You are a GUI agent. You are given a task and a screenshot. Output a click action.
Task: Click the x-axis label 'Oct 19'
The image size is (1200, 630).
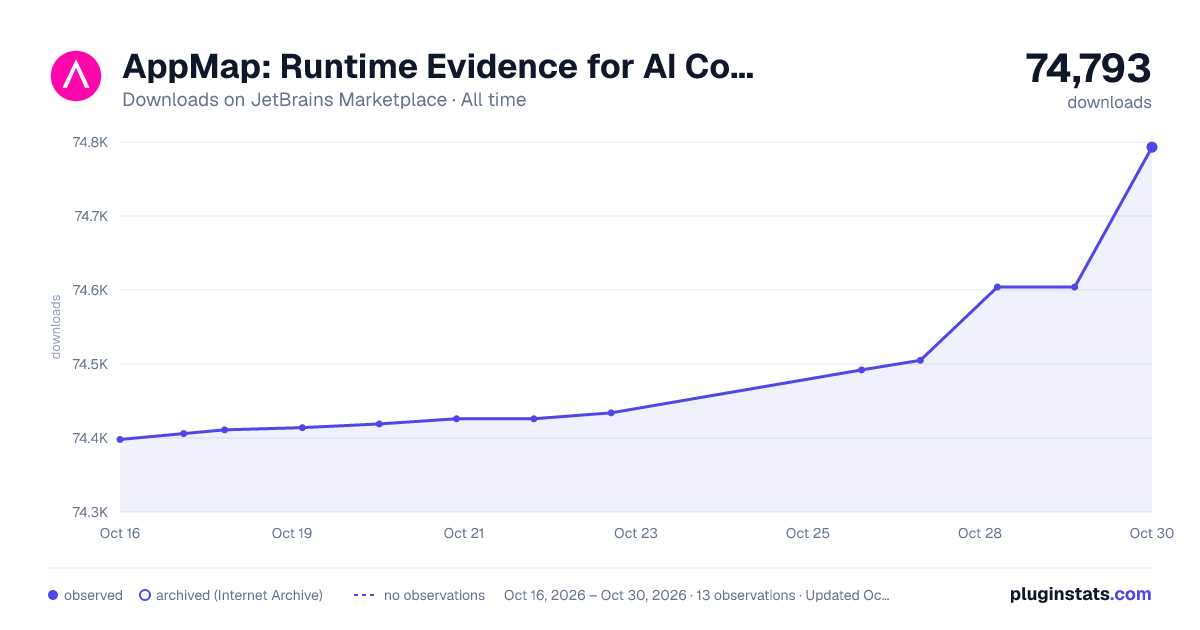[292, 533]
